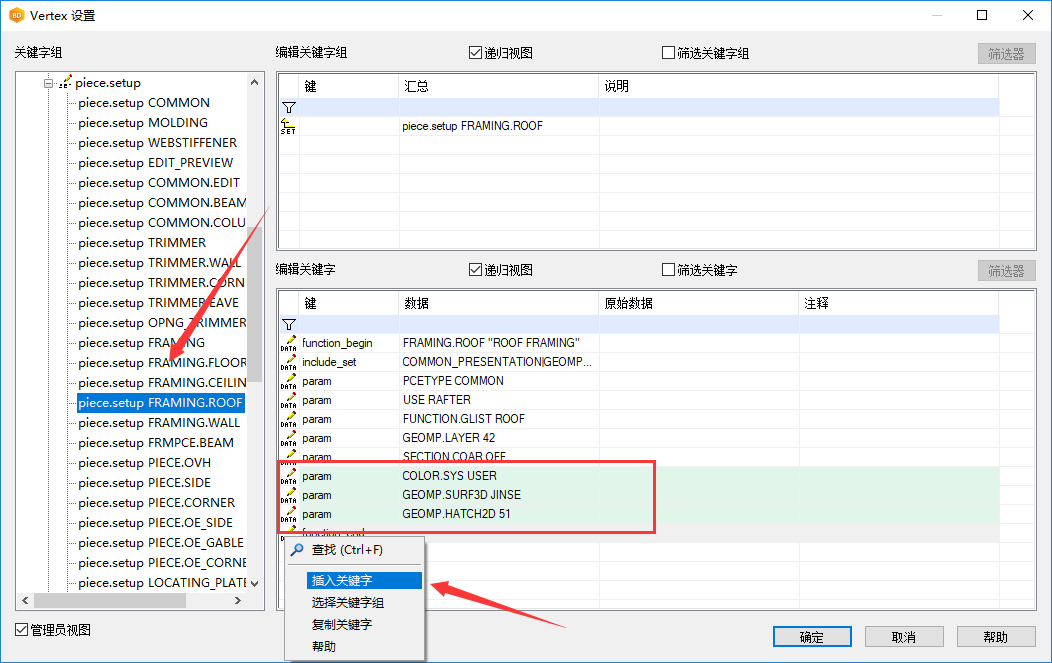Click filter funnel icon in keyword table
Viewport: 1052px width, 663px height.
[x=288, y=324]
